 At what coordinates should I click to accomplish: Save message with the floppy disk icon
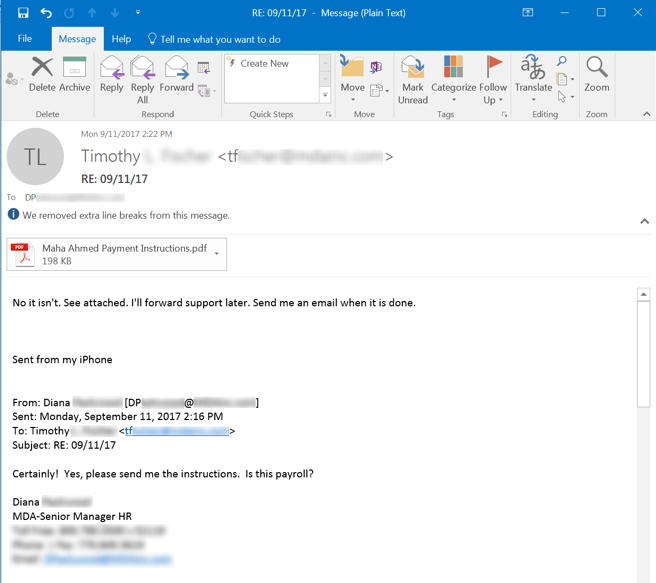coord(23,13)
